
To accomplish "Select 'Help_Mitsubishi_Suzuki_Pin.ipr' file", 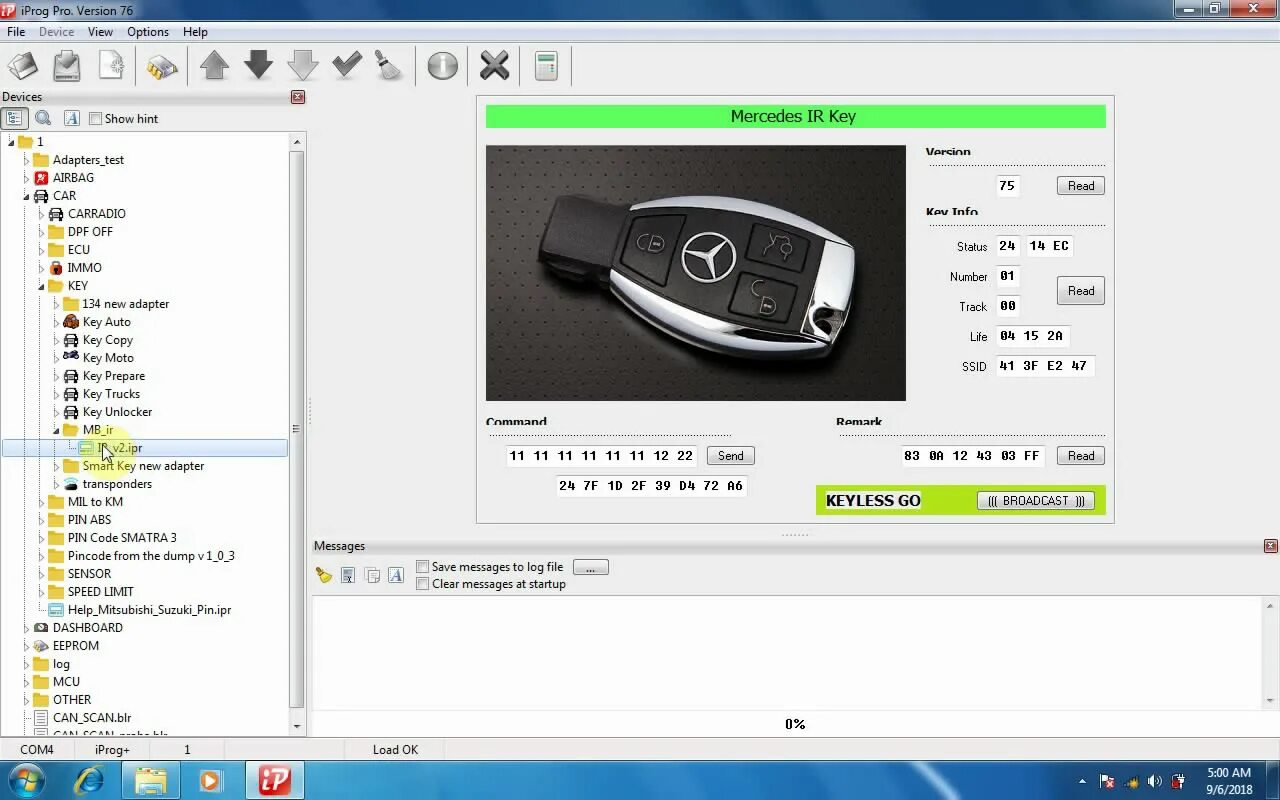I will point(149,610).
